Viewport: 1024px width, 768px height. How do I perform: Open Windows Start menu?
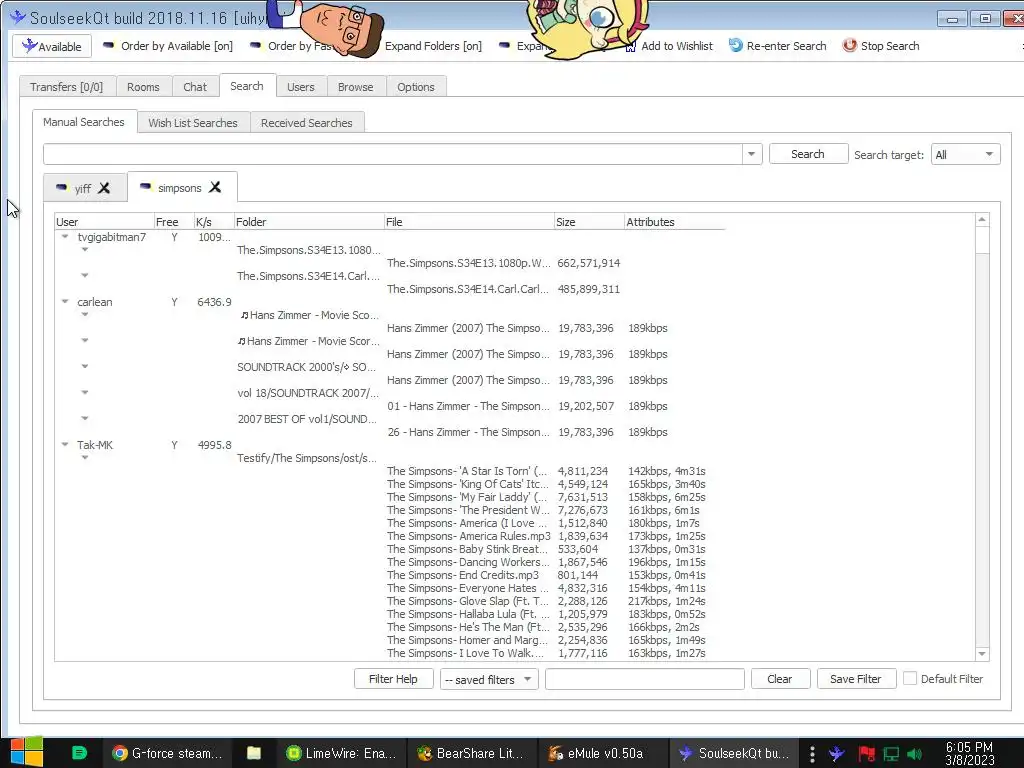(27, 753)
